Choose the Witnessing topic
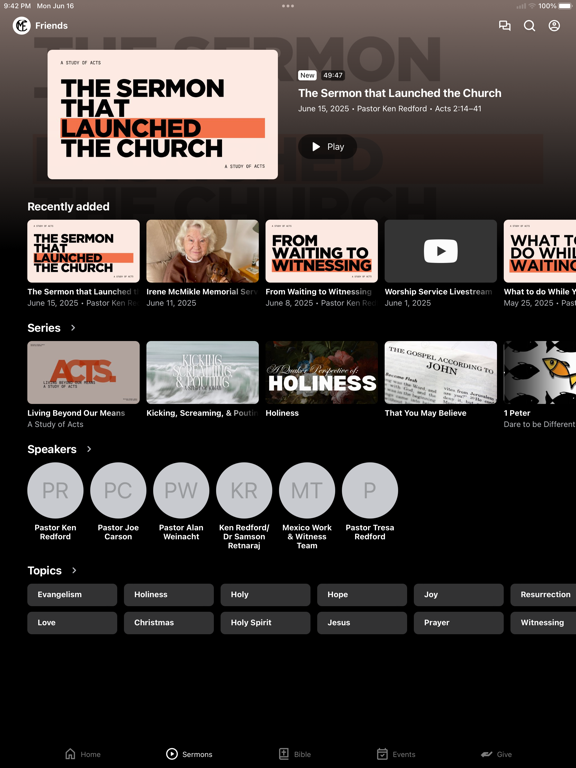Image resolution: width=576 pixels, height=768 pixels. [x=543, y=623]
